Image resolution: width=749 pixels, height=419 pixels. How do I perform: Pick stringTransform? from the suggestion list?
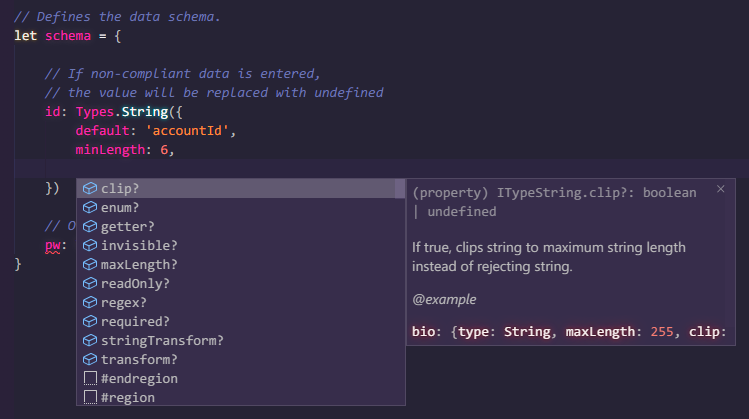click(162, 340)
